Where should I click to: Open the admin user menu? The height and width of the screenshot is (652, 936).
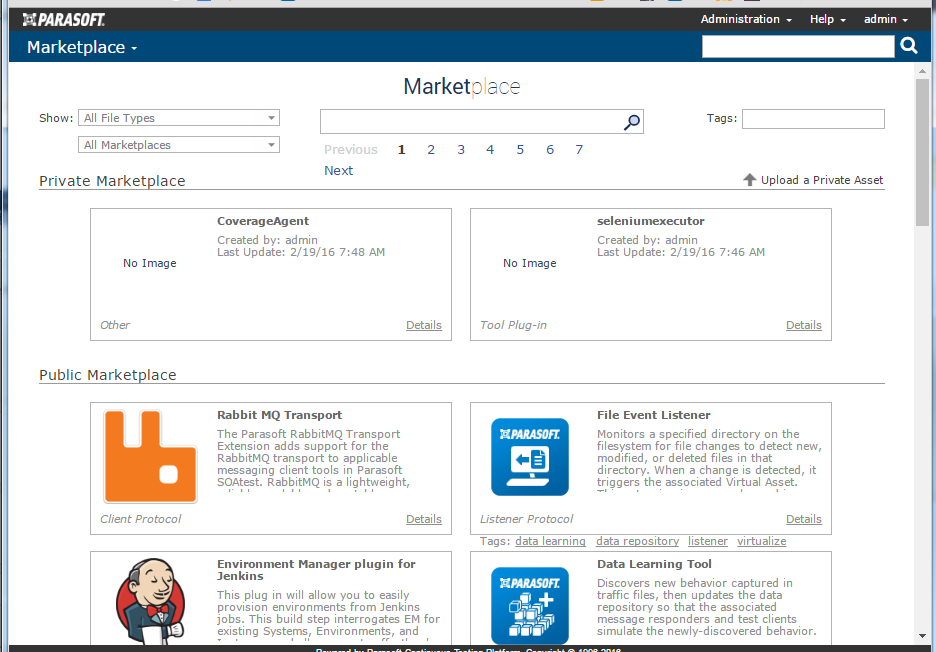[886, 19]
